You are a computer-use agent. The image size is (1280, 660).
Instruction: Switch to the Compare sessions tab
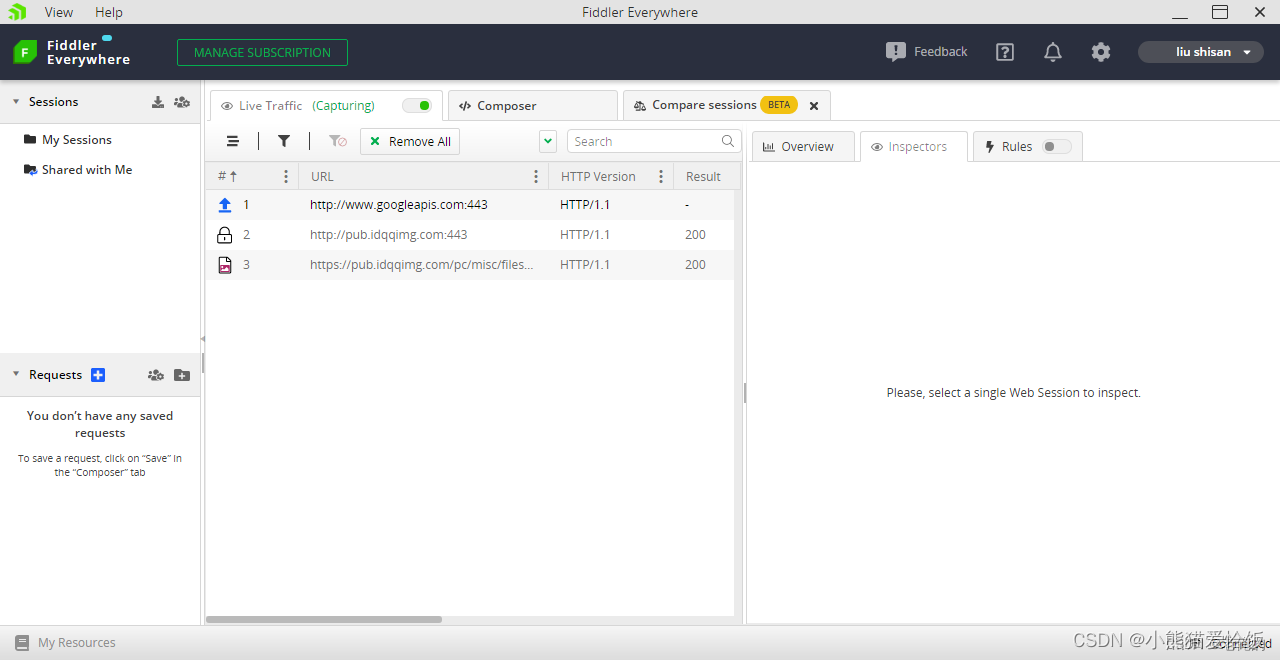[726, 105]
